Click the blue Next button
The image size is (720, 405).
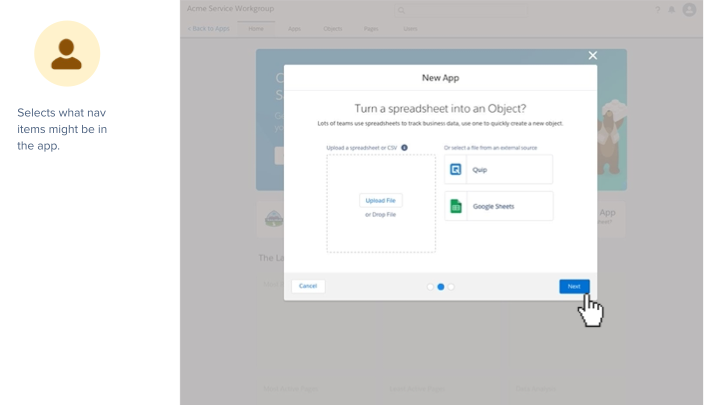pos(574,286)
